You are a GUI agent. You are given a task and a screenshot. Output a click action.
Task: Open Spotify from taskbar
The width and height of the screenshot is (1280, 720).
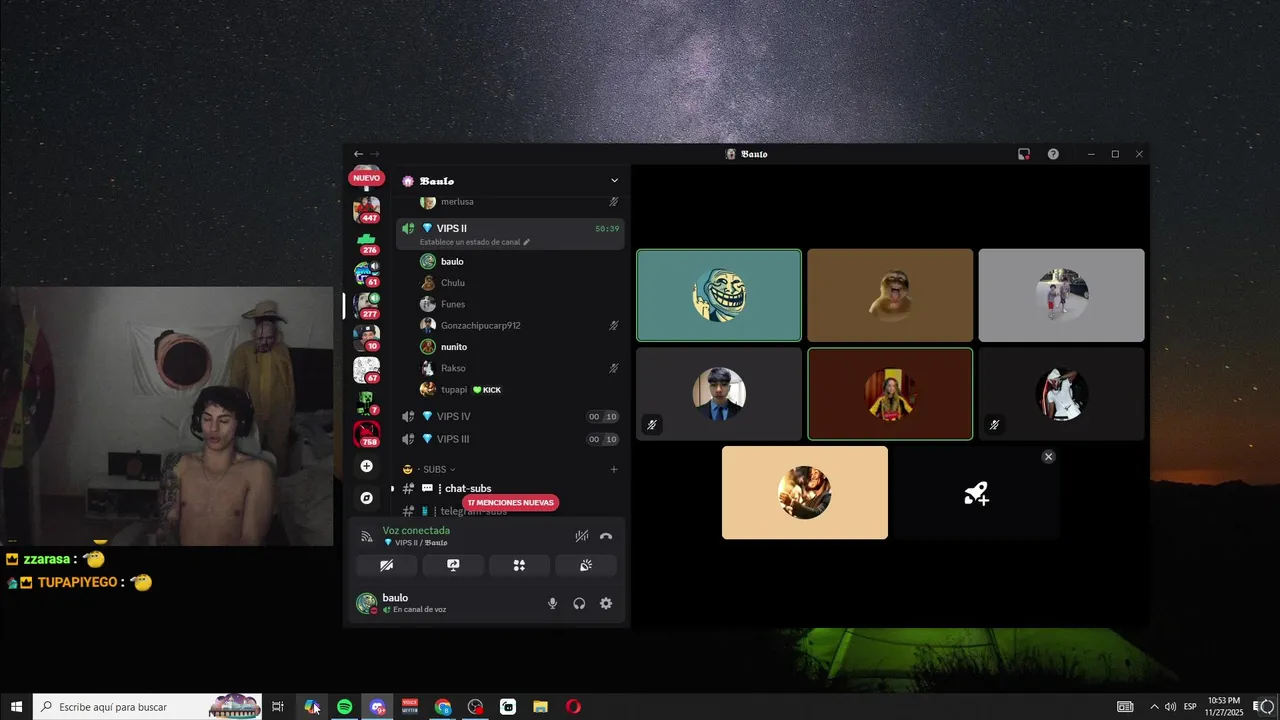(x=344, y=707)
